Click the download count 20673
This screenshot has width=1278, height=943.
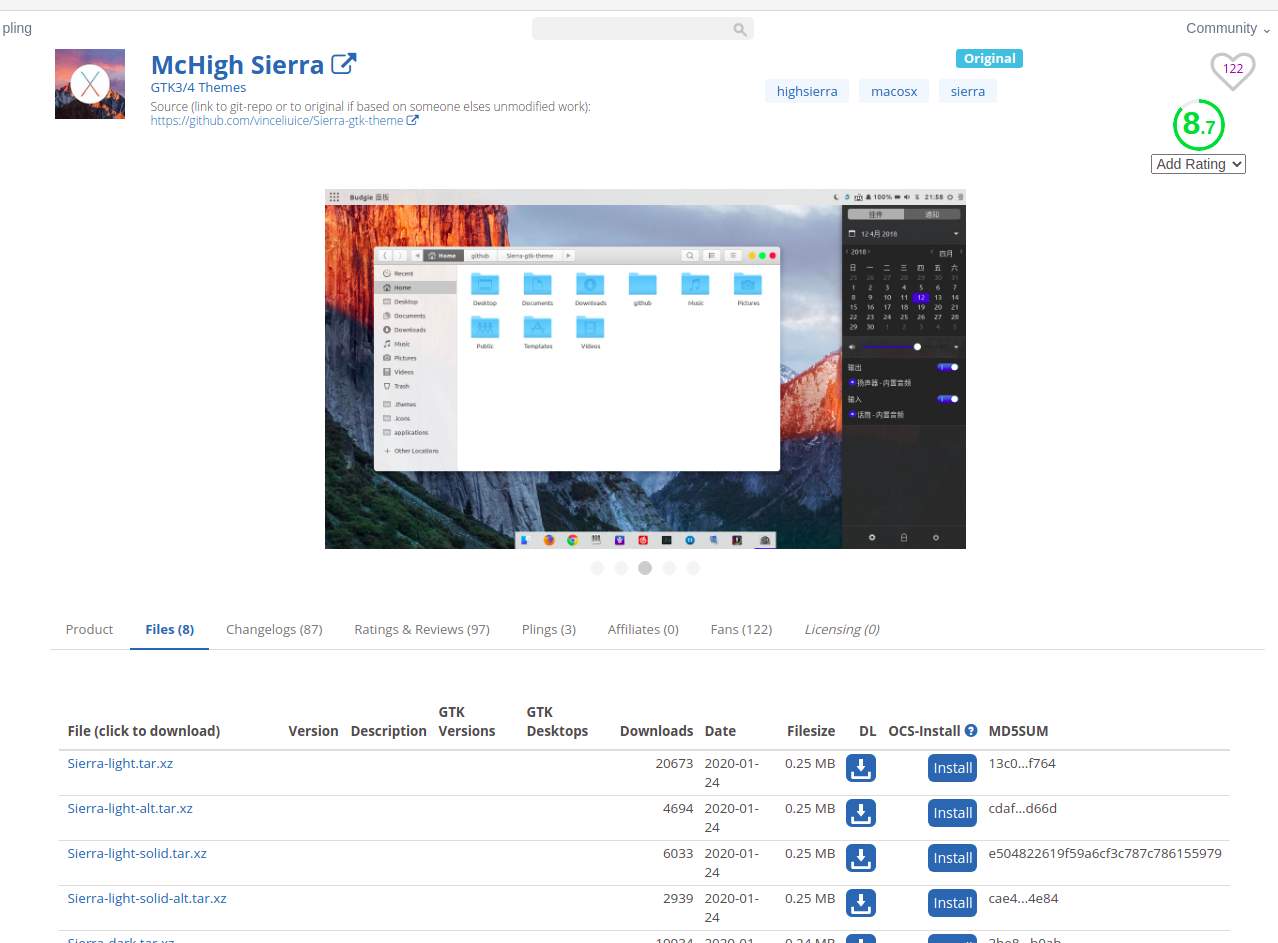point(674,763)
